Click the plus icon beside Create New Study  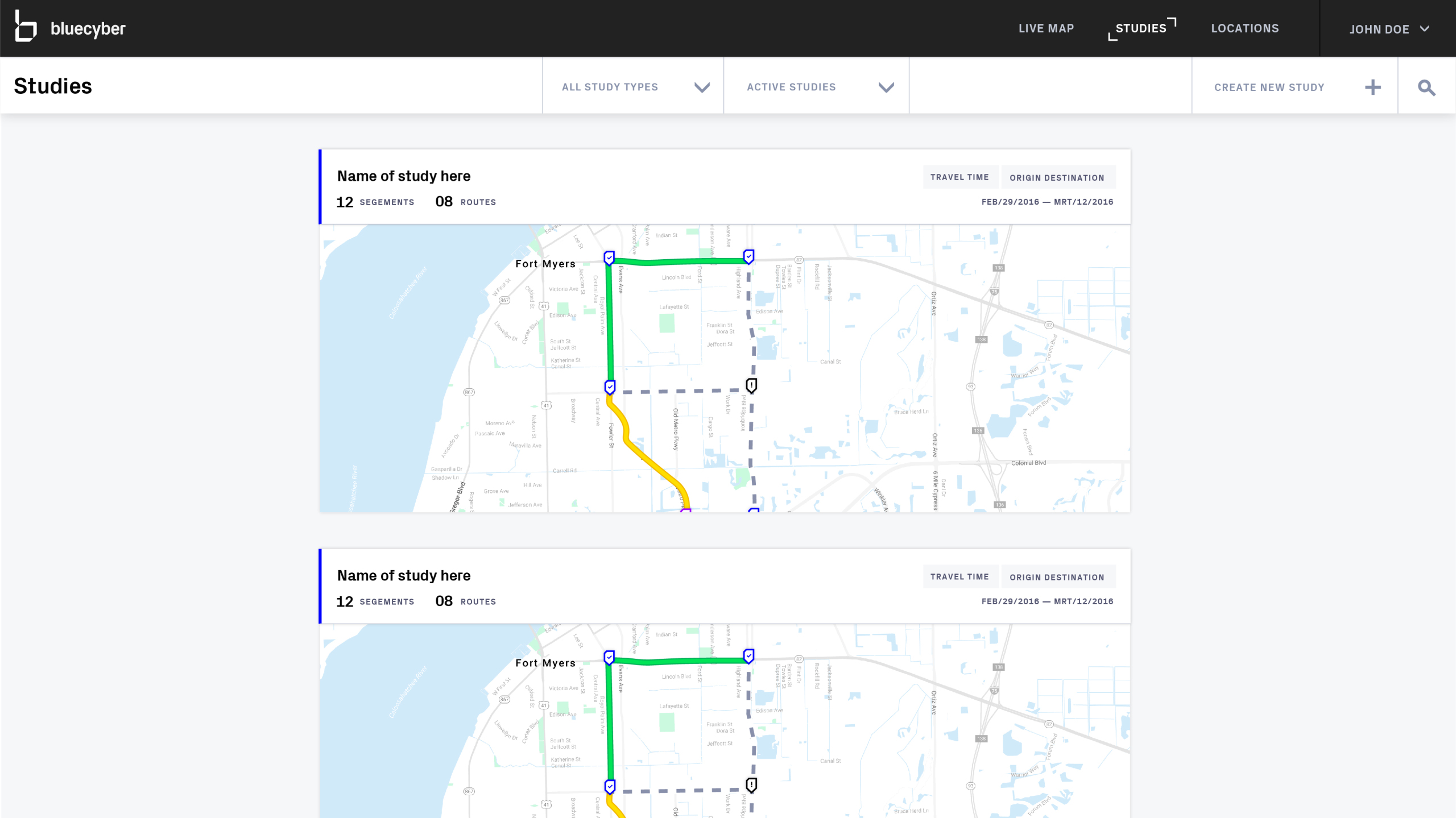coord(1372,88)
